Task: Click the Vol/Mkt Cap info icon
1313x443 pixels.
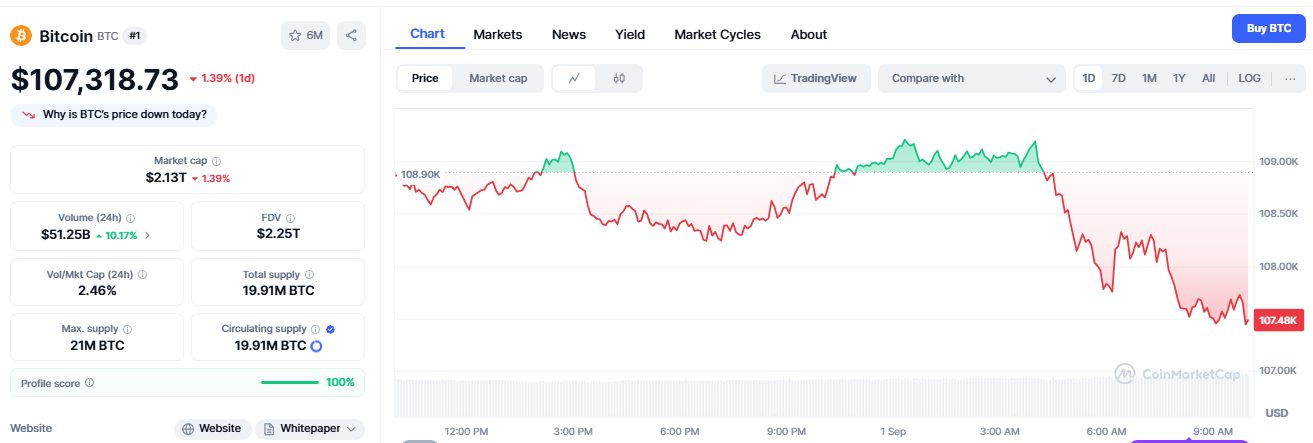Action: click(x=142, y=274)
